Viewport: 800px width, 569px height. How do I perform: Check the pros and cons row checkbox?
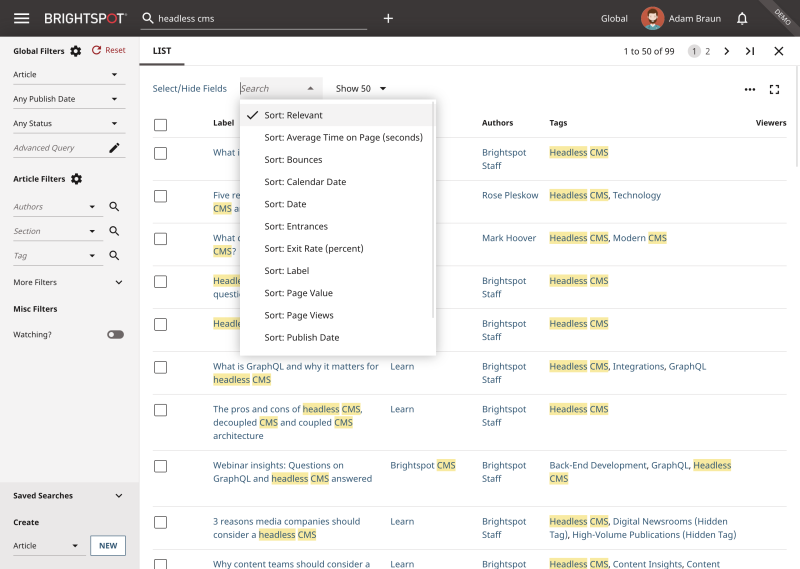point(160,410)
